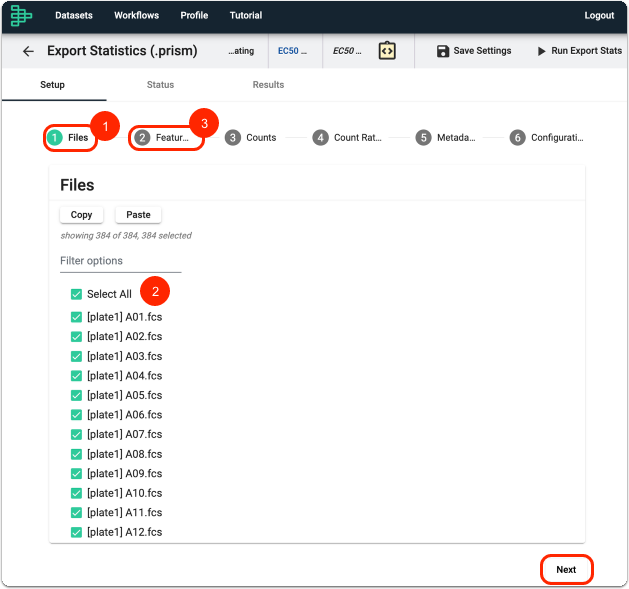Click the [plate1] A01.fcs filename text
Image resolution: width=629 pixels, height=589 pixels.
pos(125,317)
